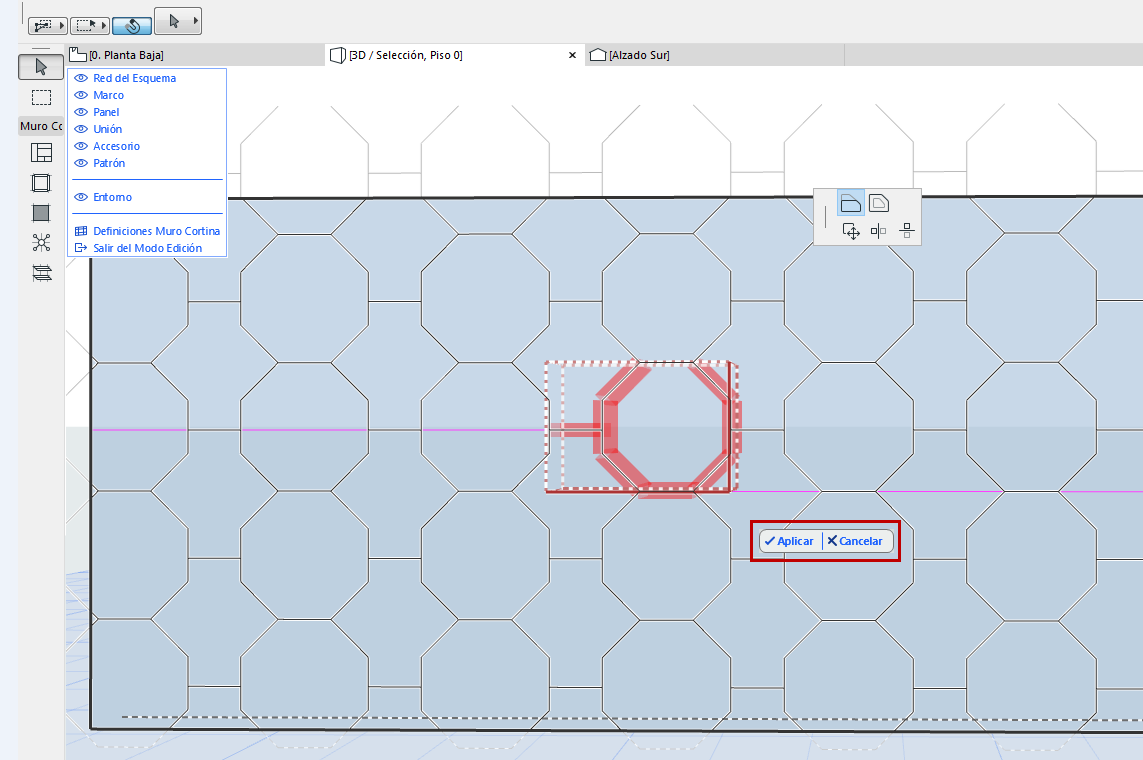Switch to the Alzado Sur tab

tap(640, 55)
